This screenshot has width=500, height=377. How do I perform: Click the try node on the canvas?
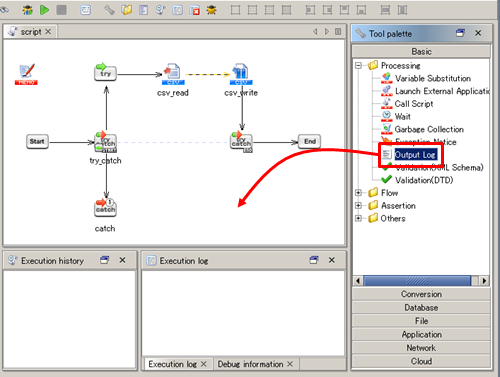[x=105, y=72]
